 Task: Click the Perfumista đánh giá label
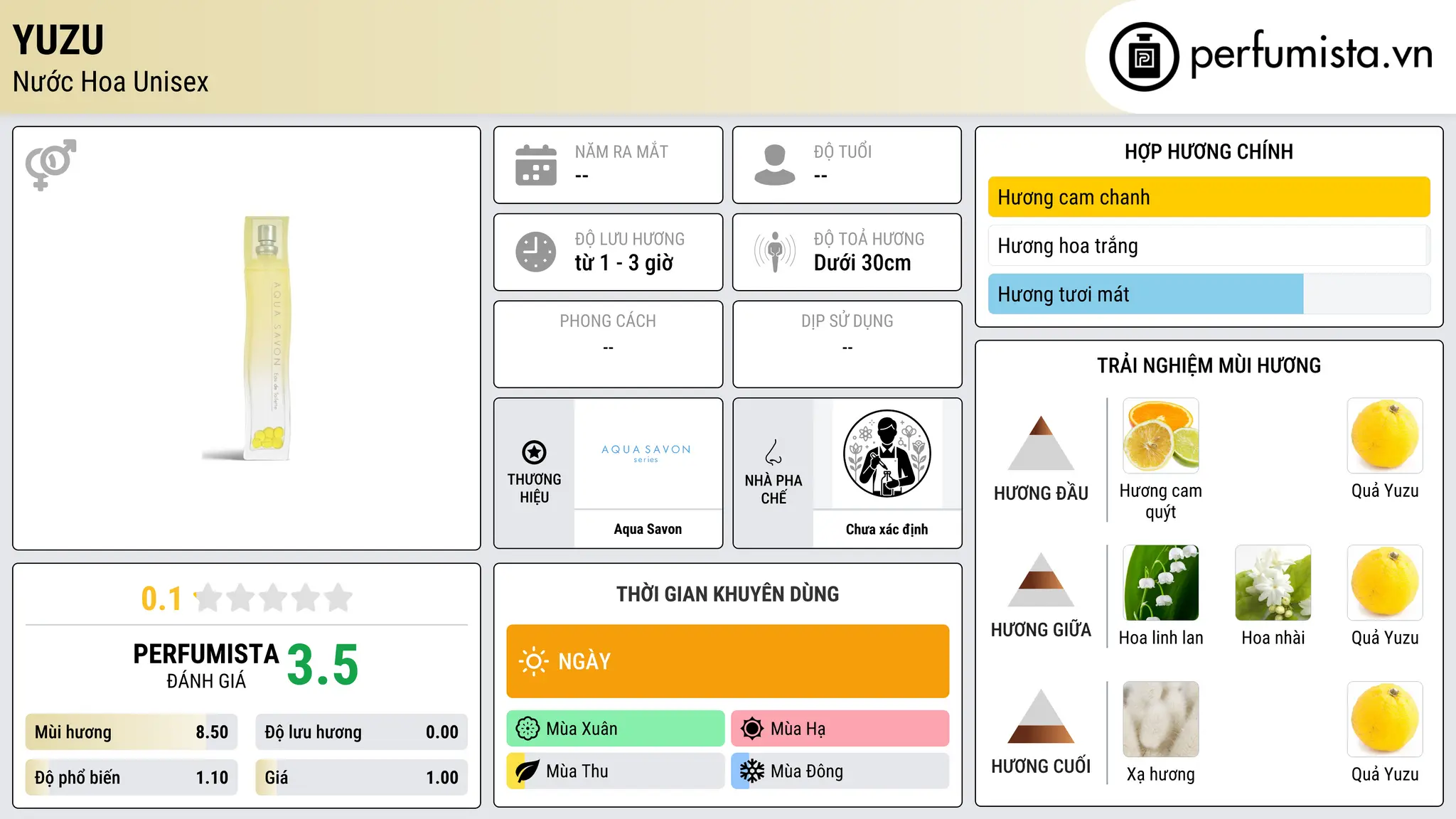click(206, 665)
